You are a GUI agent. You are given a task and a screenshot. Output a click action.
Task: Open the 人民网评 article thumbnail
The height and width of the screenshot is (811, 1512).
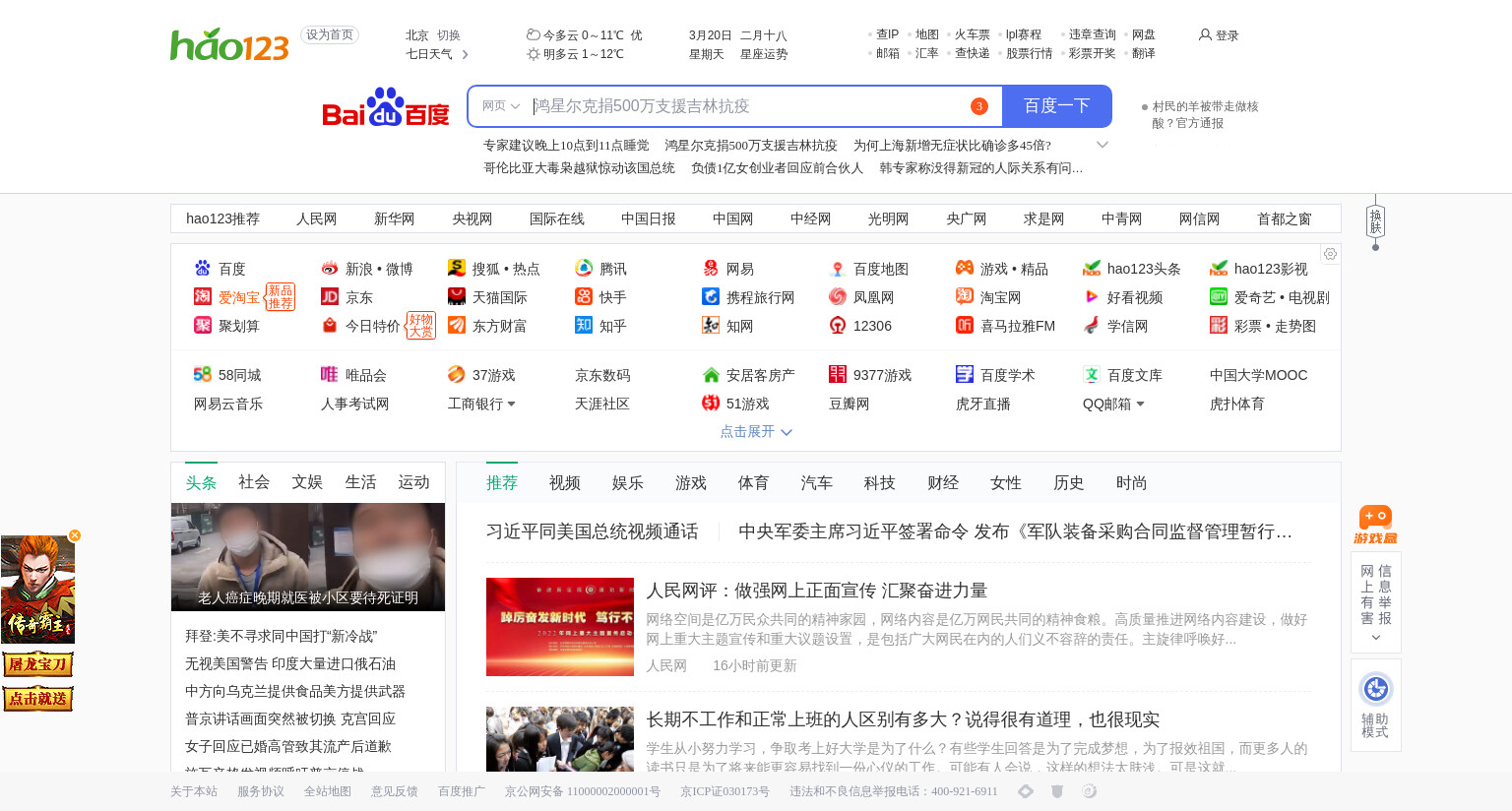pyautogui.click(x=560, y=627)
